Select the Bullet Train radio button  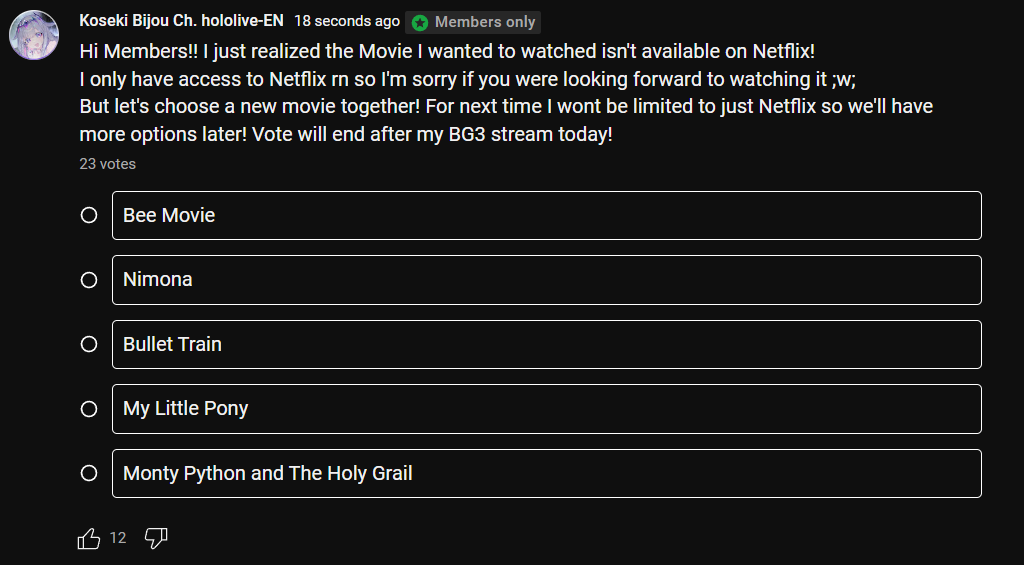[89, 344]
